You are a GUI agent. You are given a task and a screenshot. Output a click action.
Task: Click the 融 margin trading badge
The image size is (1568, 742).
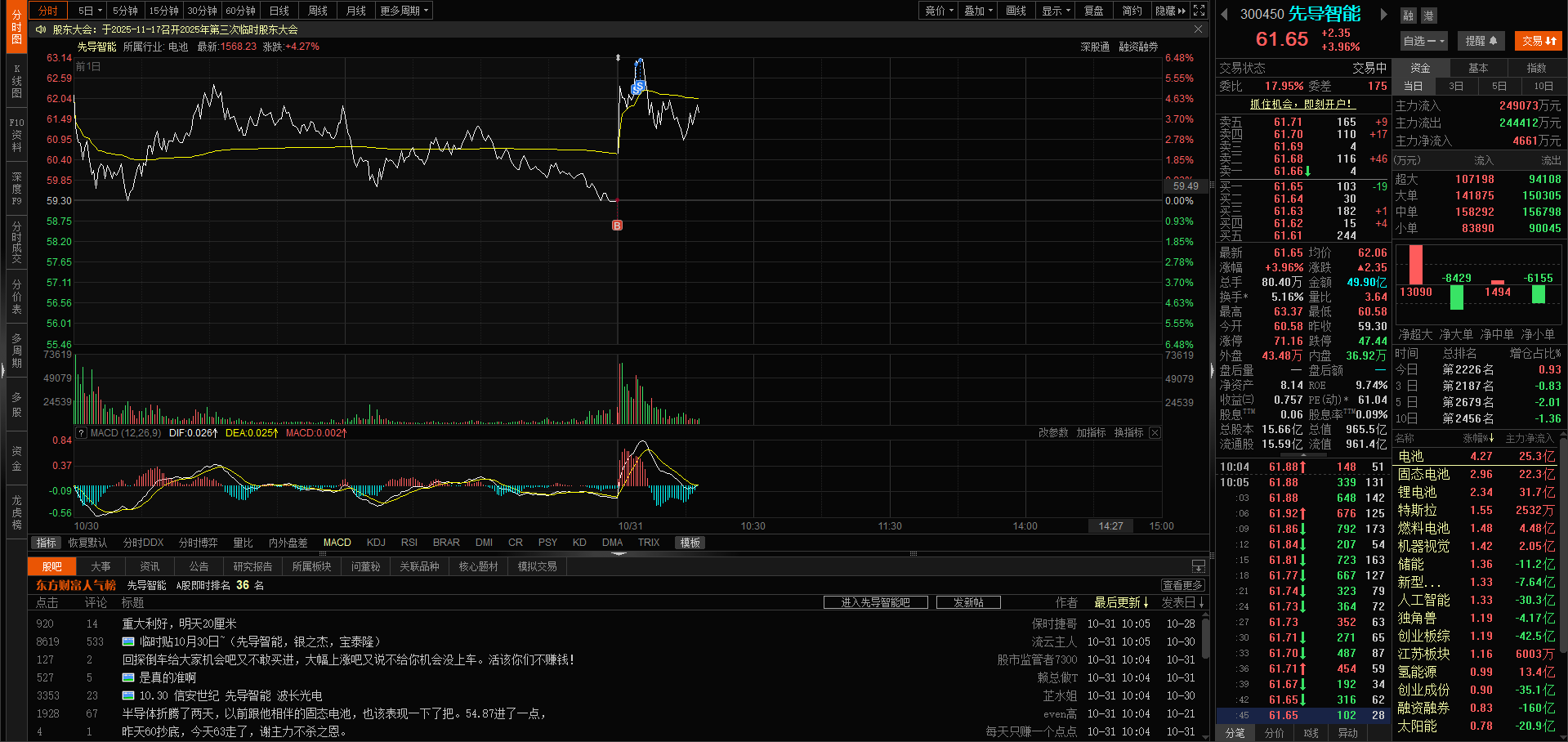tap(1408, 16)
